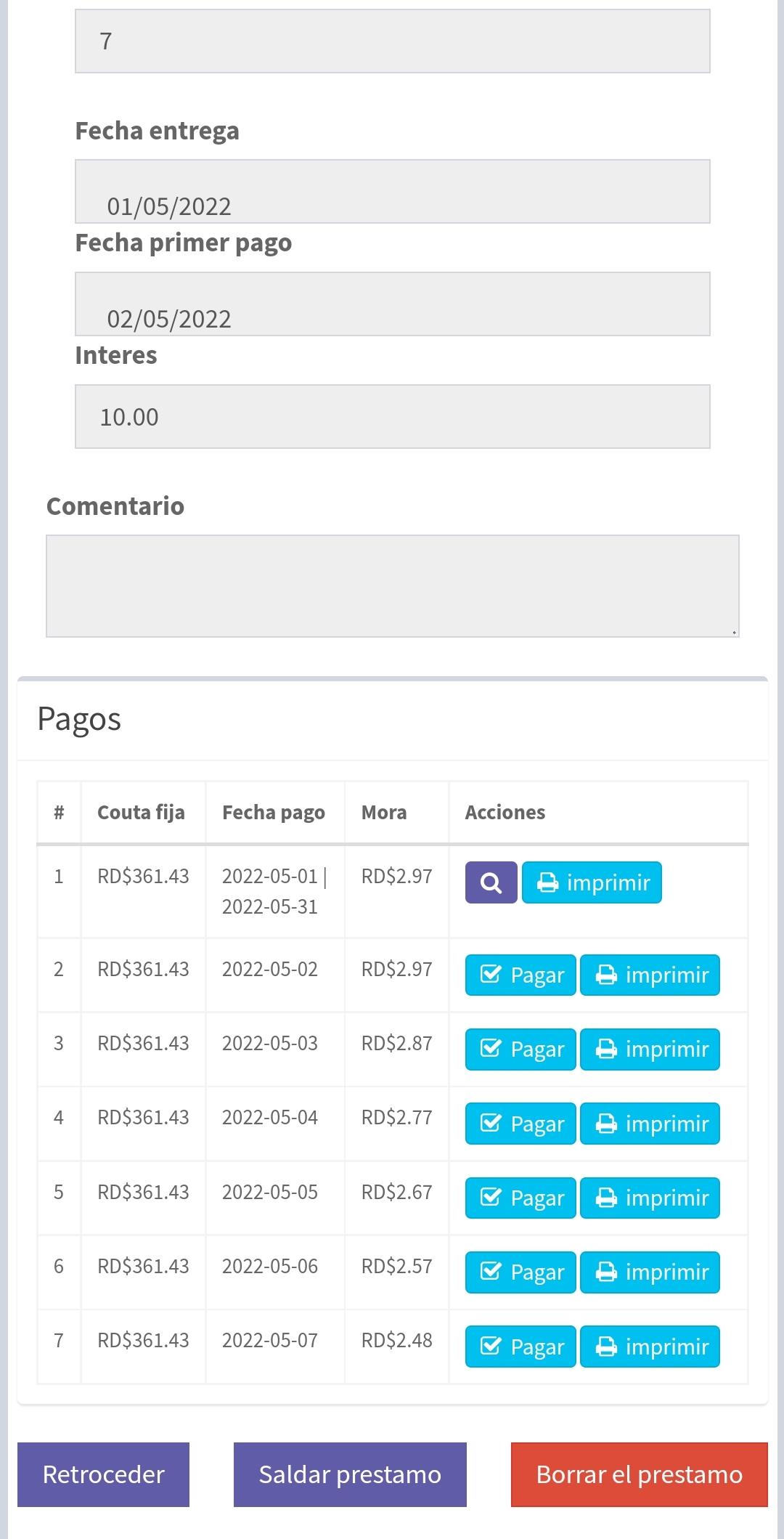
Task: Click Saldar prestamo to settle loan
Action: tap(350, 1474)
